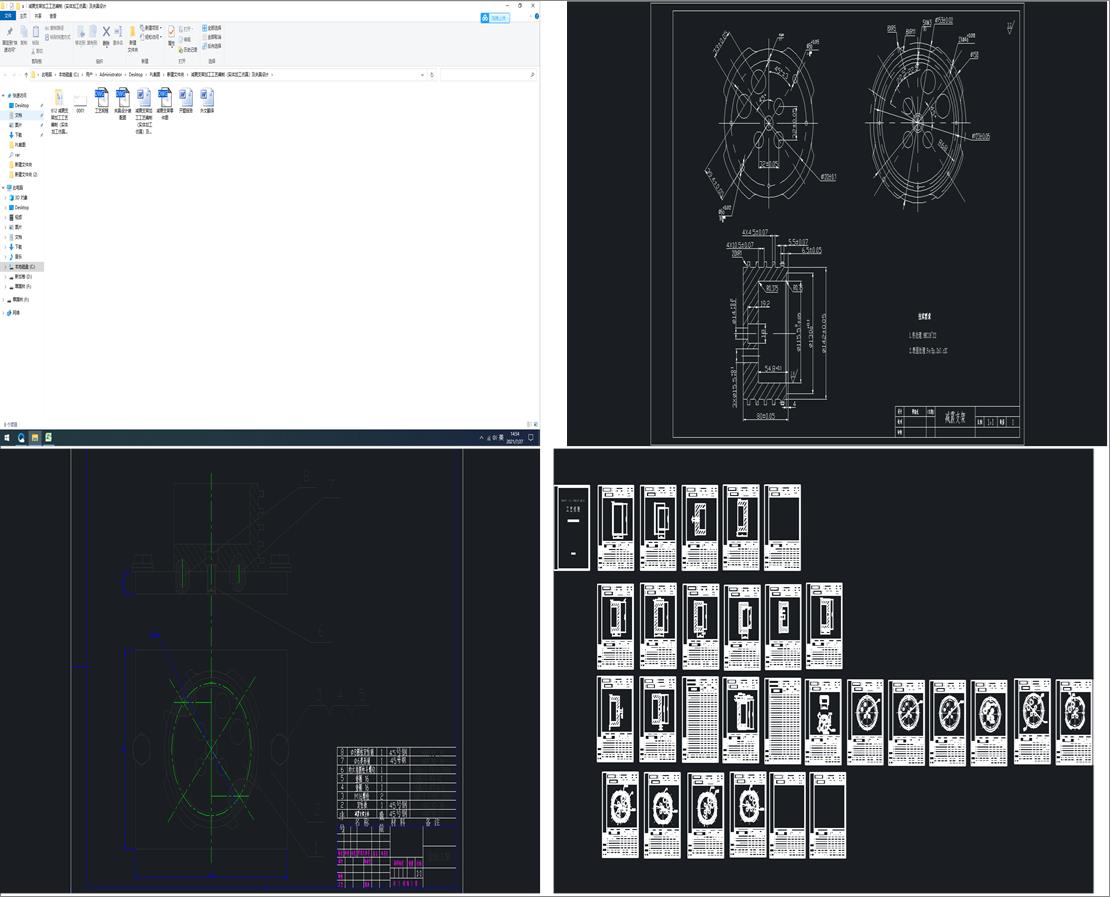
Task: Open Properties using the checkmark ribbon icon
Action: click(172, 33)
